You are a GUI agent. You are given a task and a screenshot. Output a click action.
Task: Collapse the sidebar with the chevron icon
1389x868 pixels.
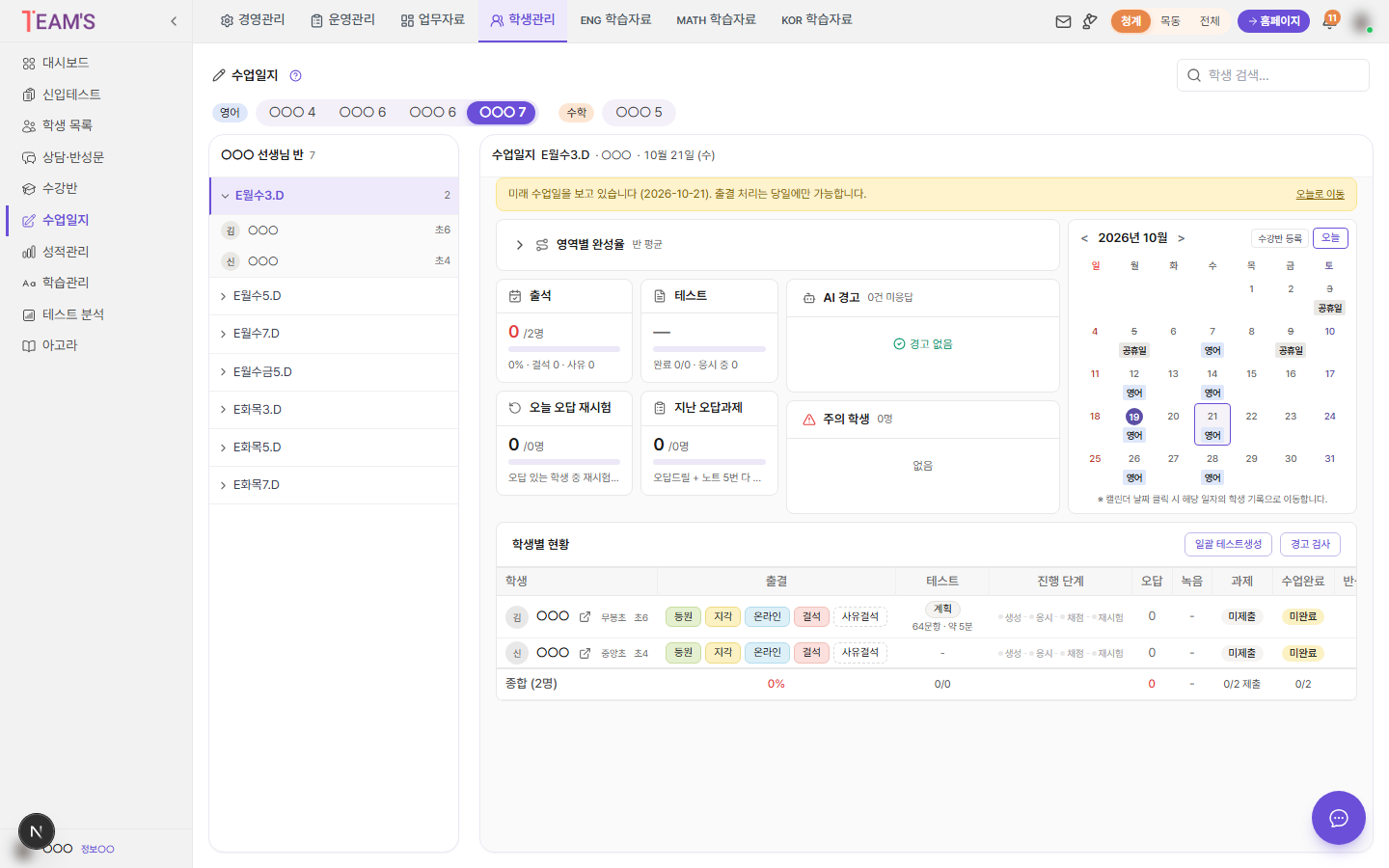point(174,21)
